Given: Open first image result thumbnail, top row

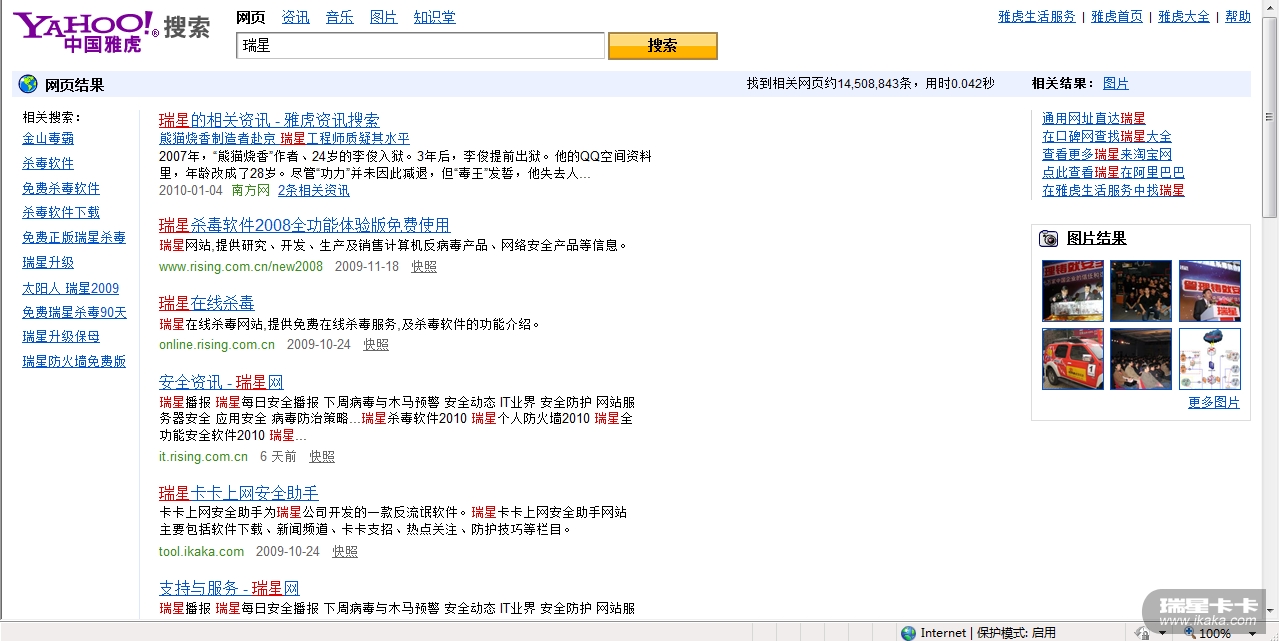Looking at the screenshot, I should coord(1073,291).
